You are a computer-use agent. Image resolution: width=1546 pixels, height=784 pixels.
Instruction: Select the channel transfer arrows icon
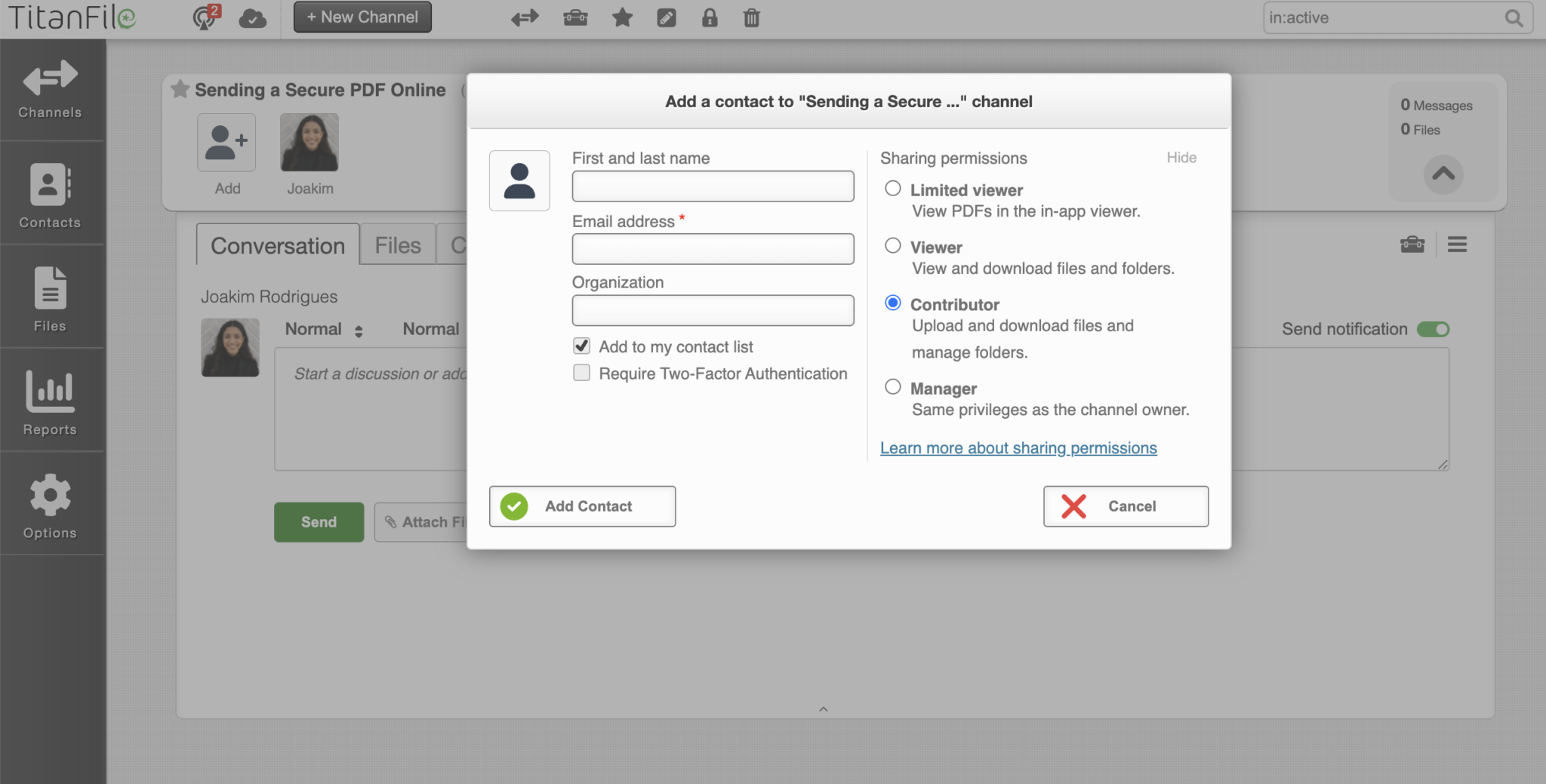(523, 17)
